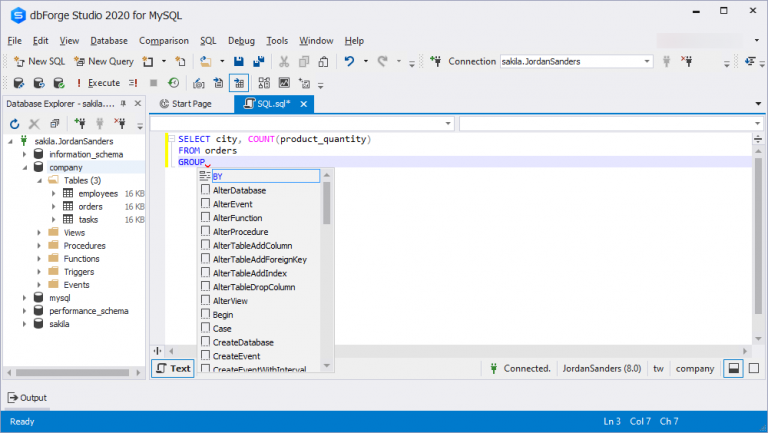Save the file with the floppy disk icon
This screenshot has width=768, height=433.
click(240, 61)
